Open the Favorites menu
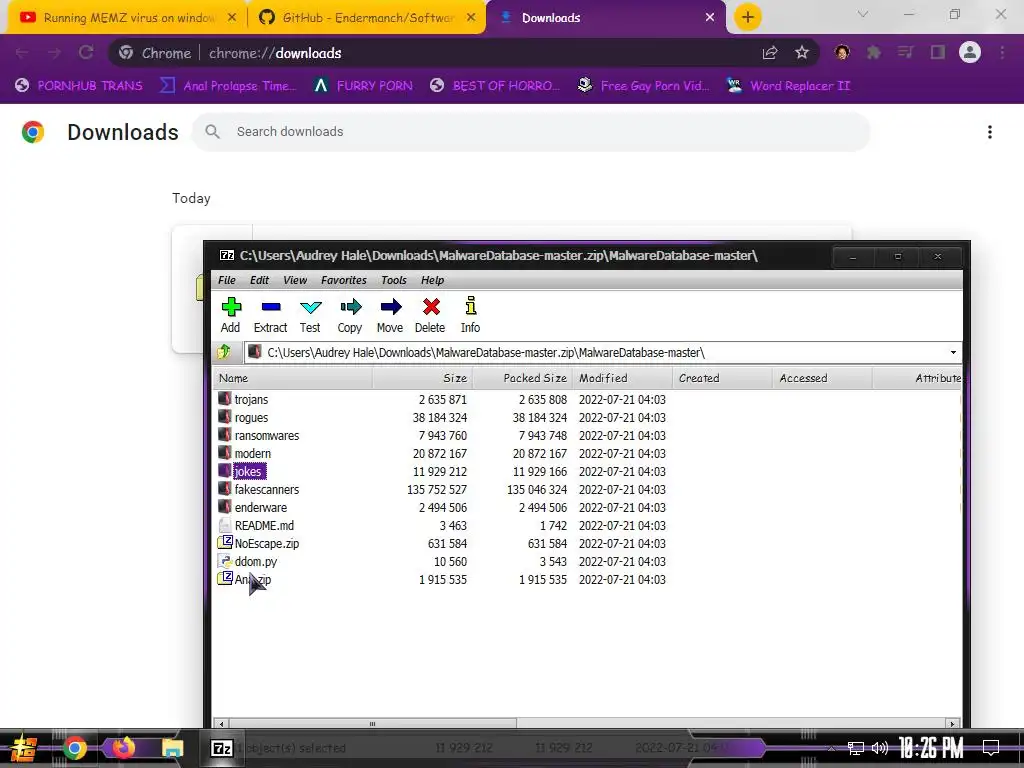Image resolution: width=1024 pixels, height=768 pixels. [x=344, y=280]
